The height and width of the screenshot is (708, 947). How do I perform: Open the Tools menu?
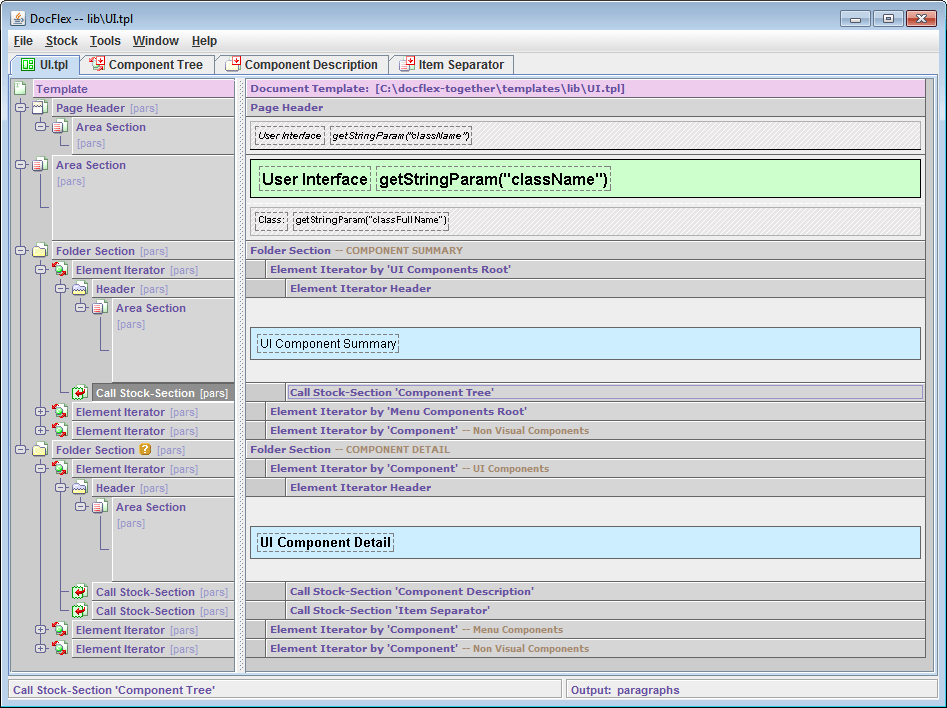point(104,41)
